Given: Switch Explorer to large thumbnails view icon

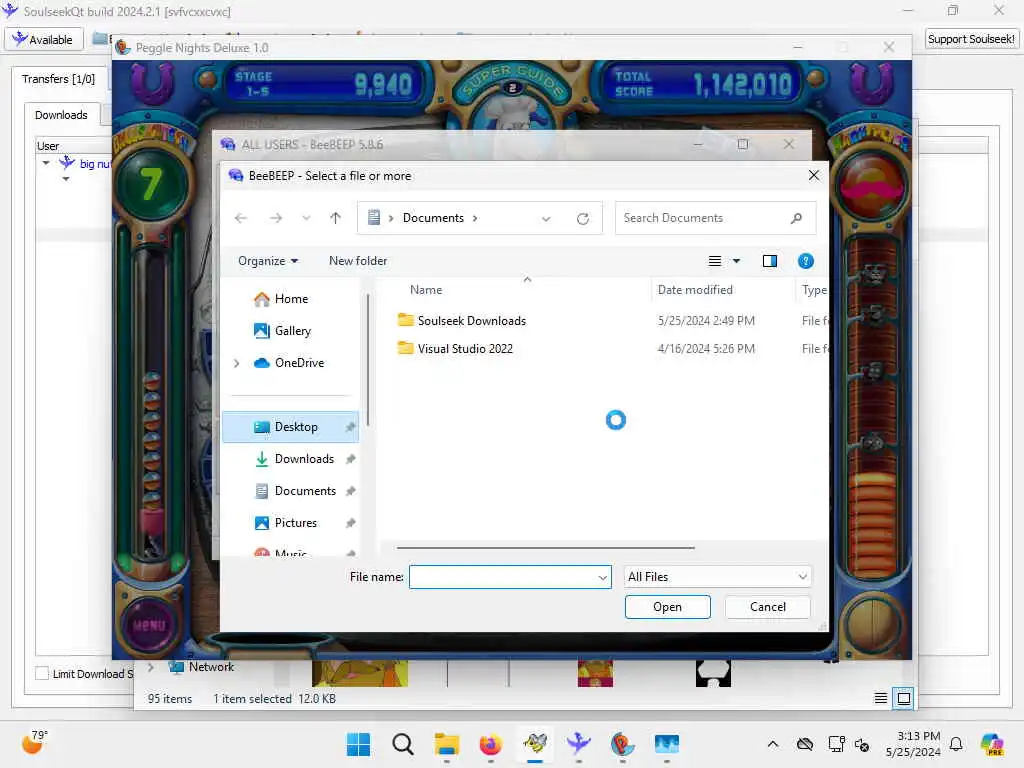Looking at the screenshot, I should click(x=904, y=698).
